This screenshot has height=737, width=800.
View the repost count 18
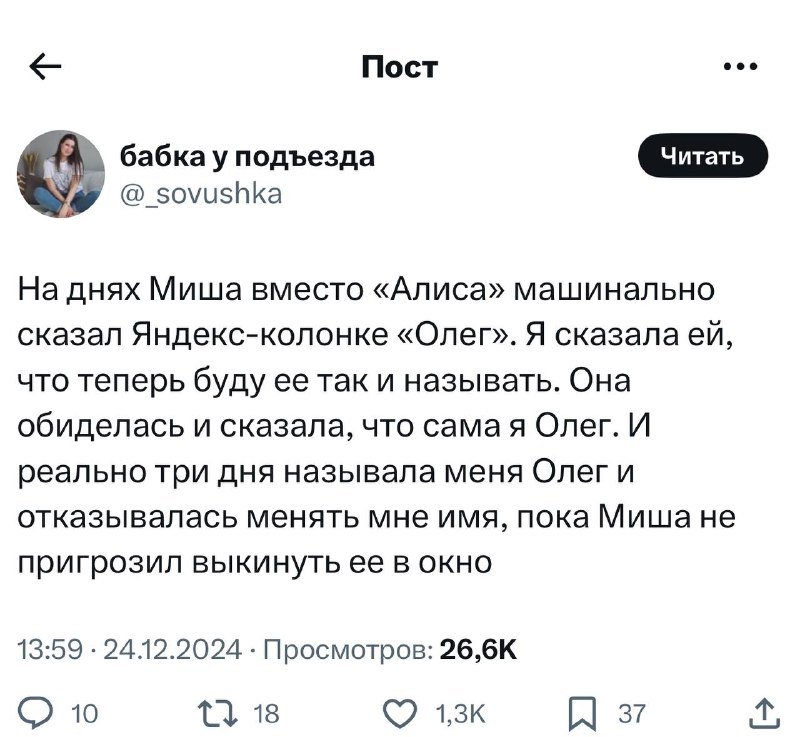[x=266, y=714]
